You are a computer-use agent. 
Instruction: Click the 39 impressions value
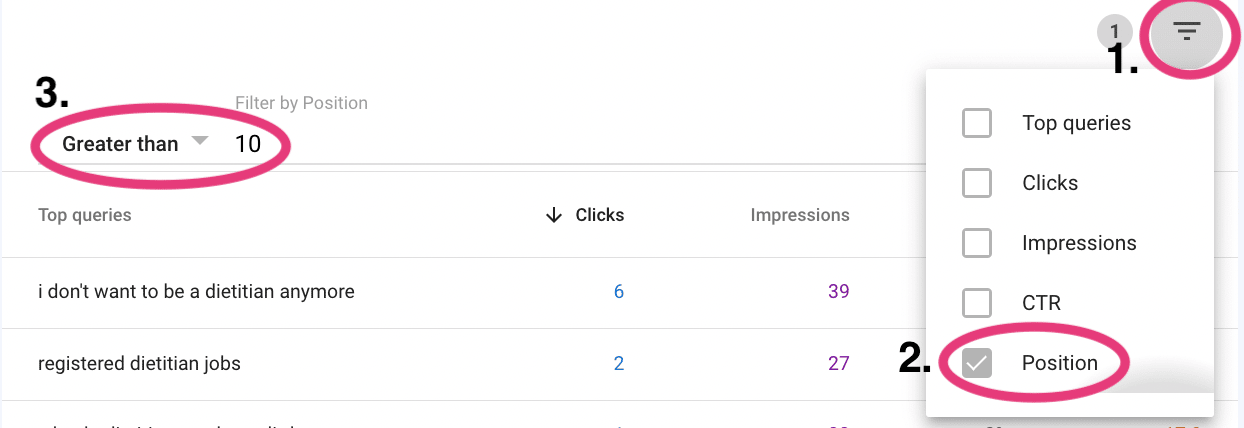[x=839, y=292]
